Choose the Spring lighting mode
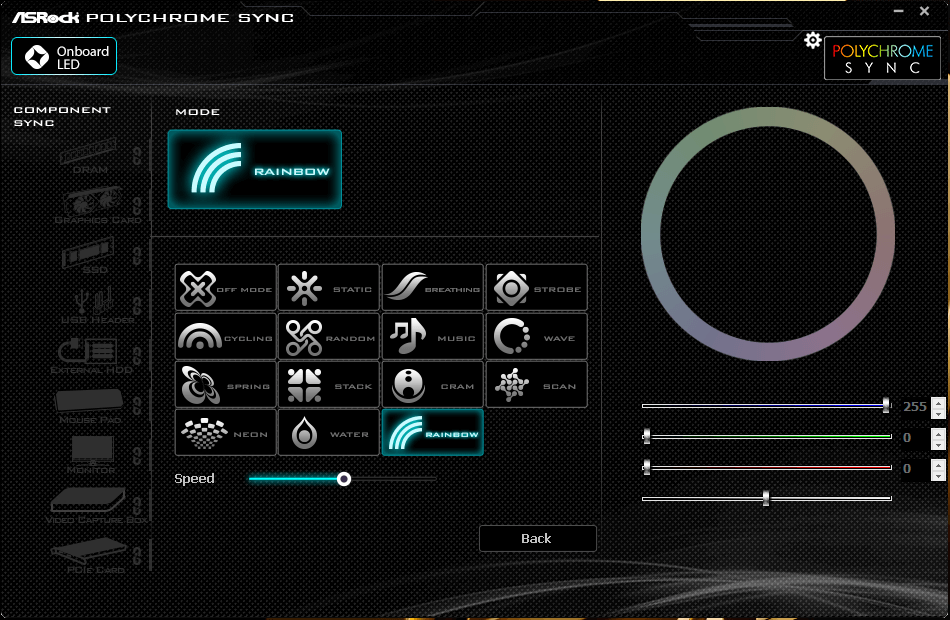Image resolution: width=950 pixels, height=620 pixels. click(x=225, y=384)
